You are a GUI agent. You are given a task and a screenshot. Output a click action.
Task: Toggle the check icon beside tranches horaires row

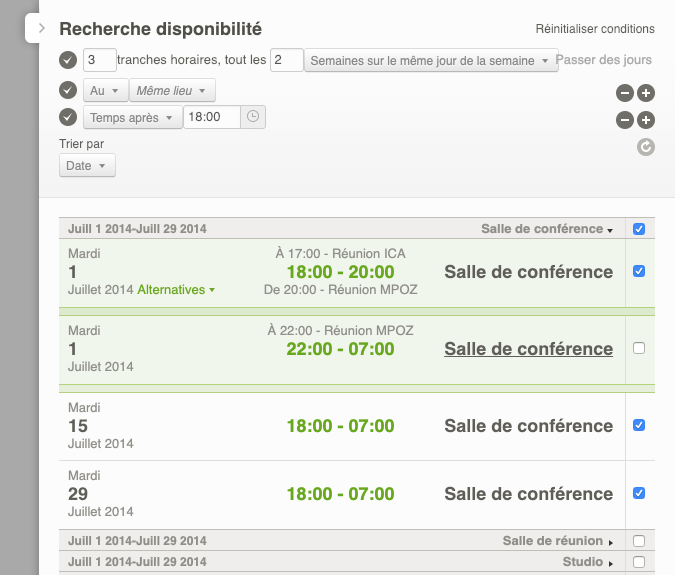pyautogui.click(x=68, y=61)
